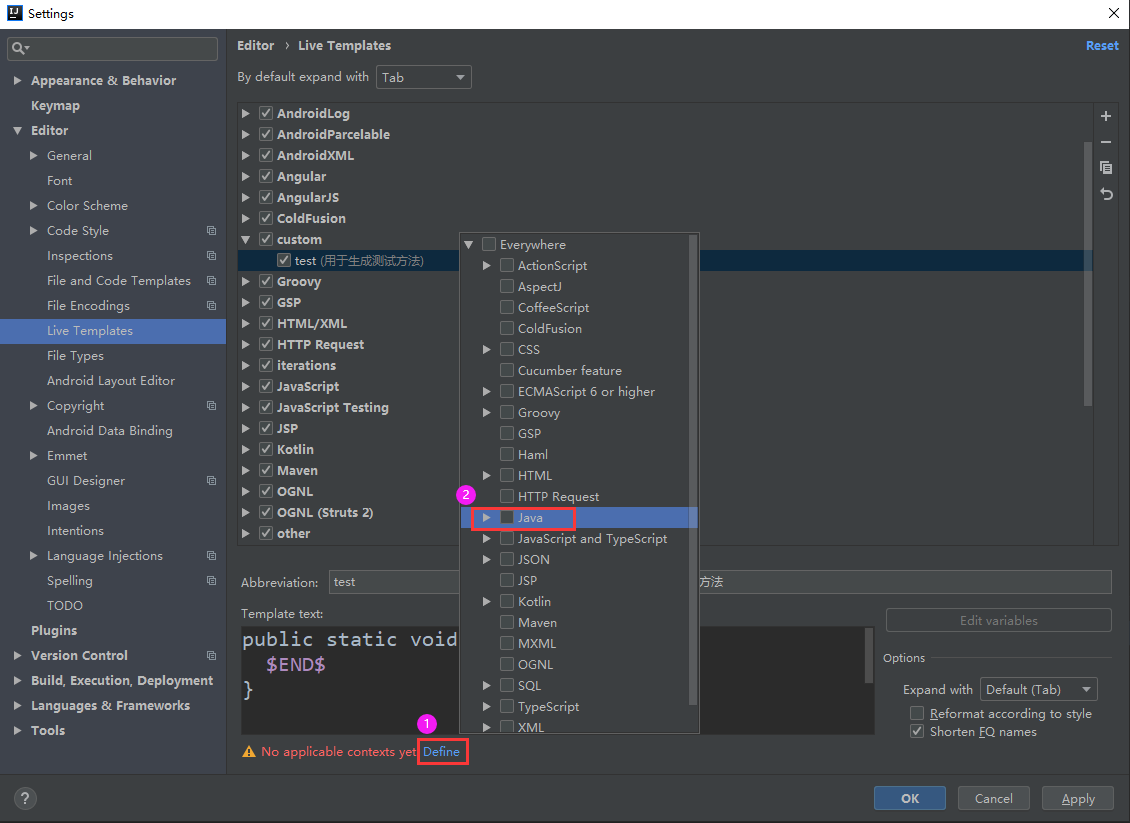Screen dimensions: 1130x823
Task: Click the OK button
Action: click(x=909, y=798)
